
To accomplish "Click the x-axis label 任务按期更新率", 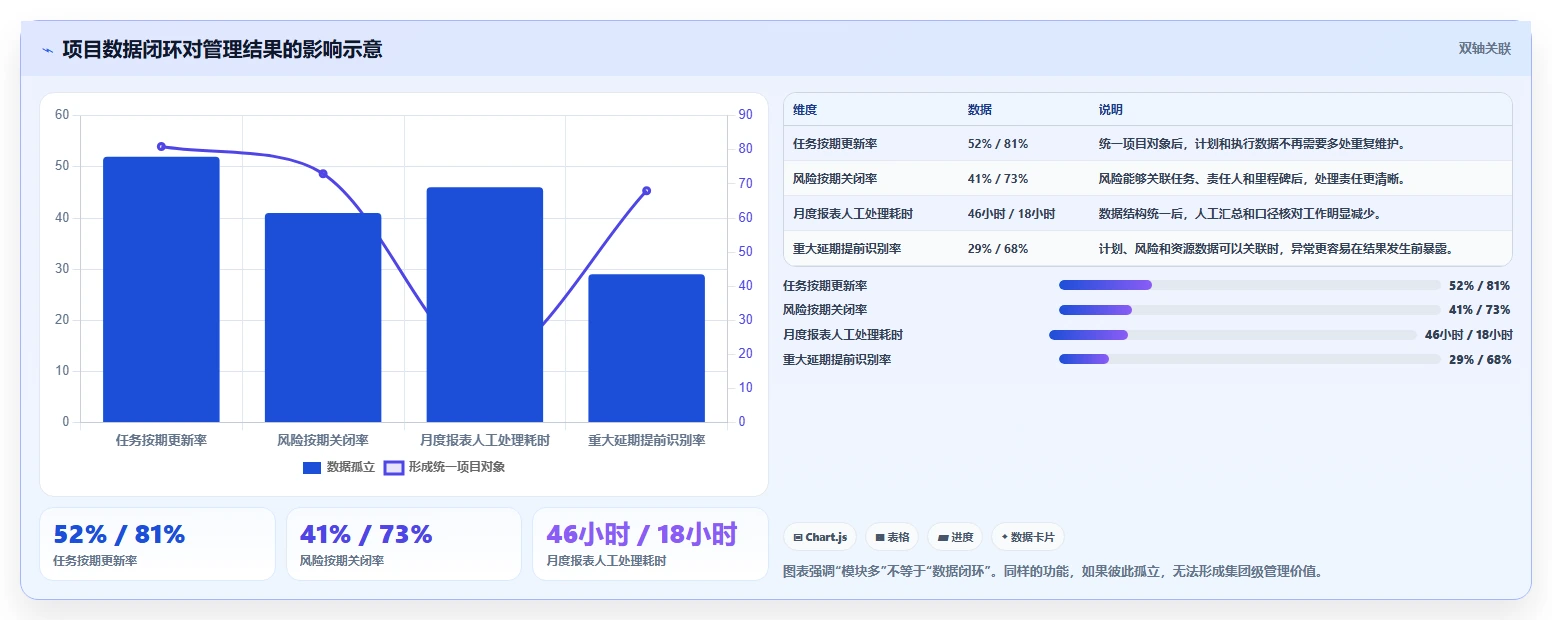I will coord(161,440).
